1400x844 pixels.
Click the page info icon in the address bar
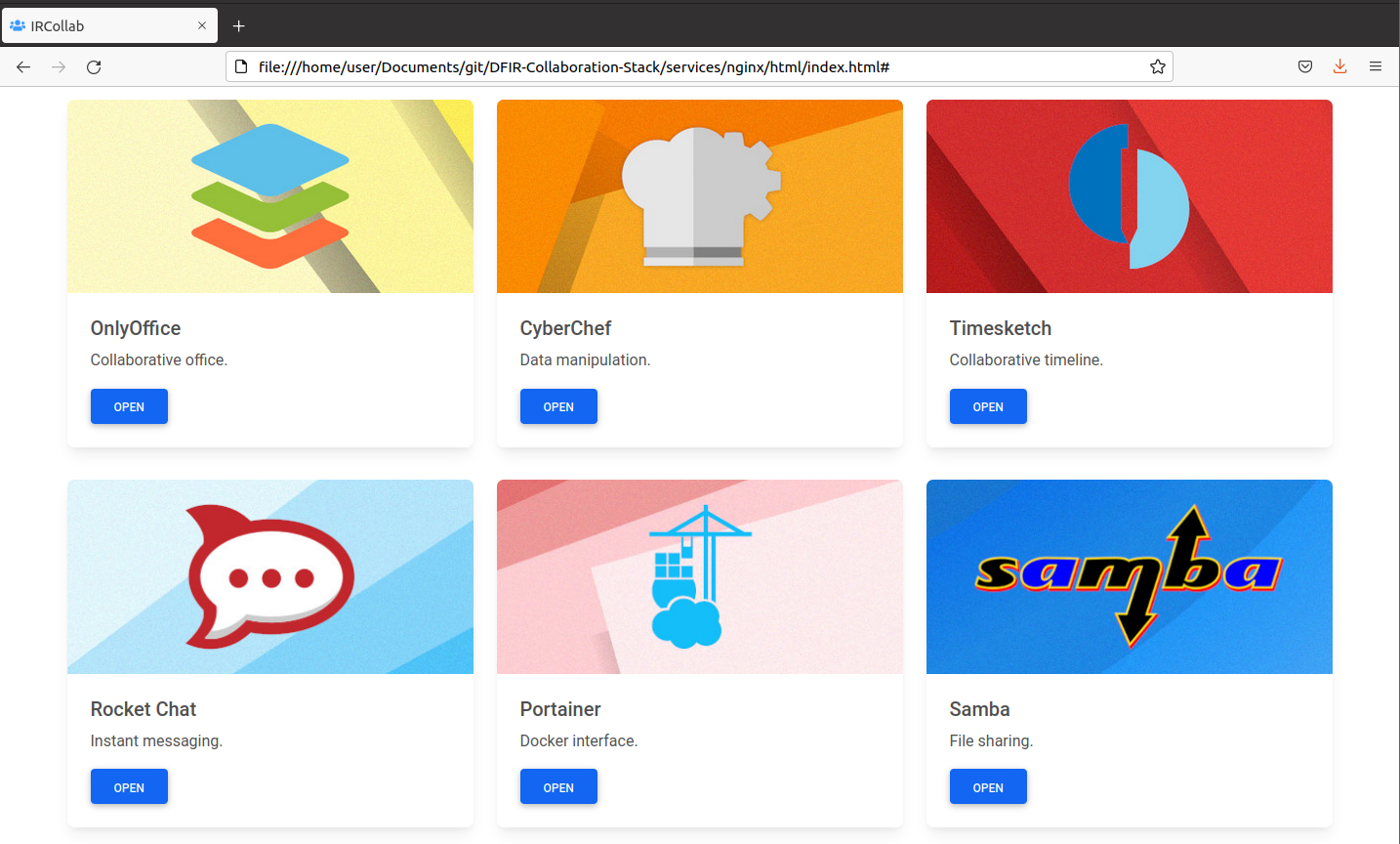click(241, 66)
